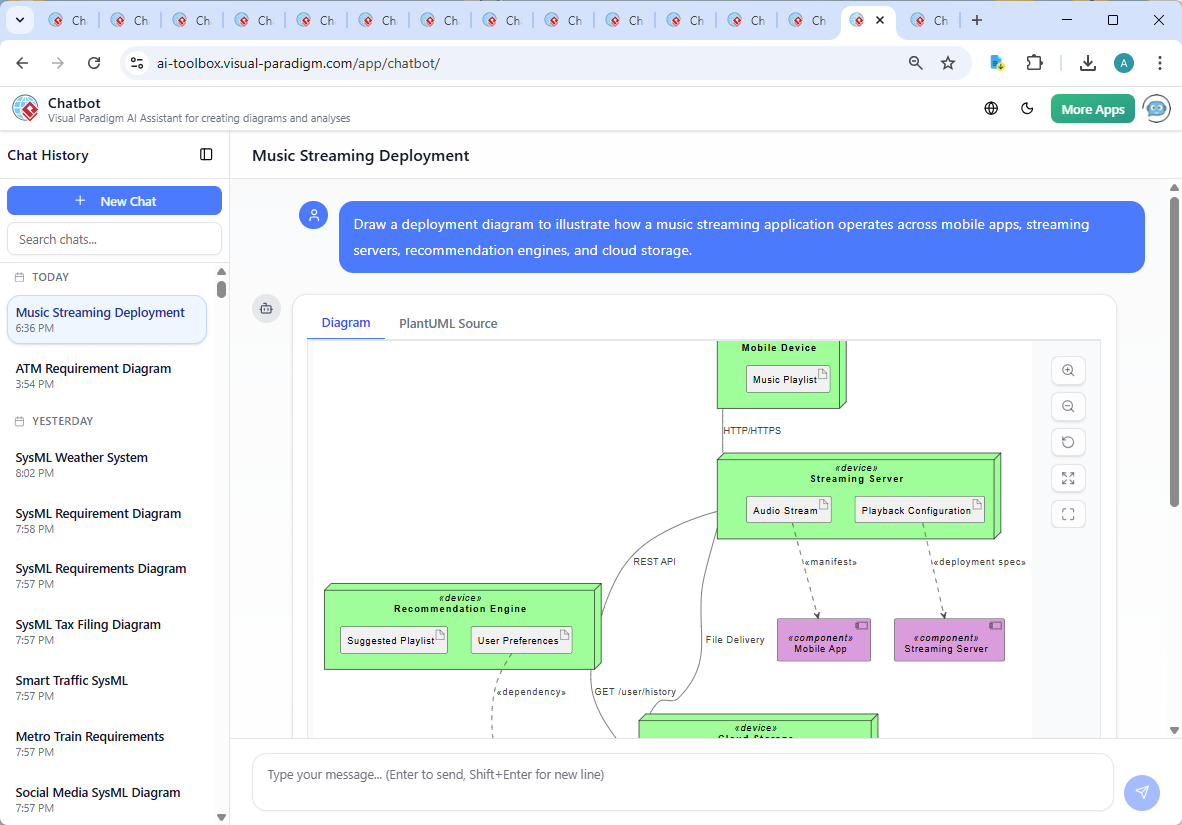Screen dimensions: 1182x825
Task: Expand the diagram to fill the viewer
Action: click(1068, 478)
